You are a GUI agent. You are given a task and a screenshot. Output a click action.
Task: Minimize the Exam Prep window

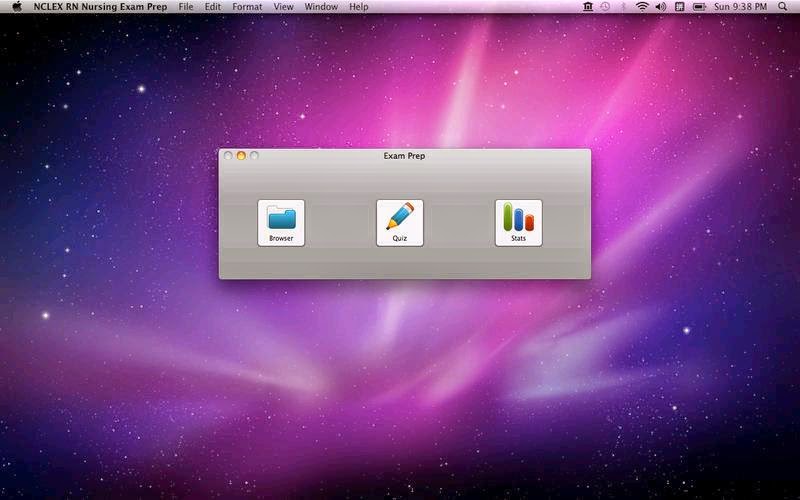(241, 156)
